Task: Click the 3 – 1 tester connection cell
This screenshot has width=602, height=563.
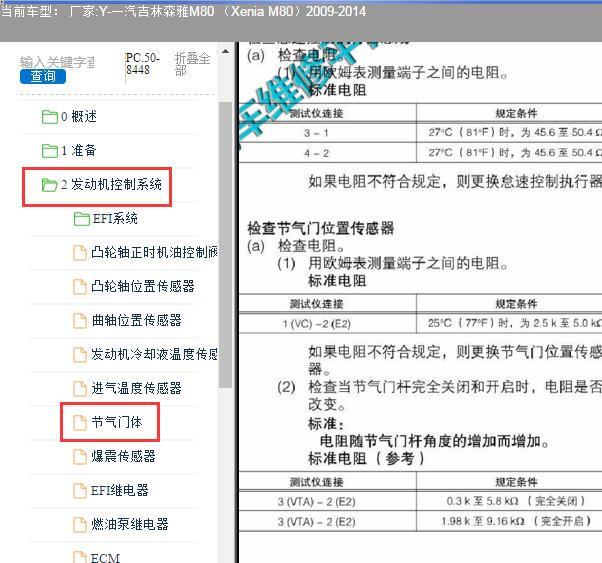Action: point(327,133)
